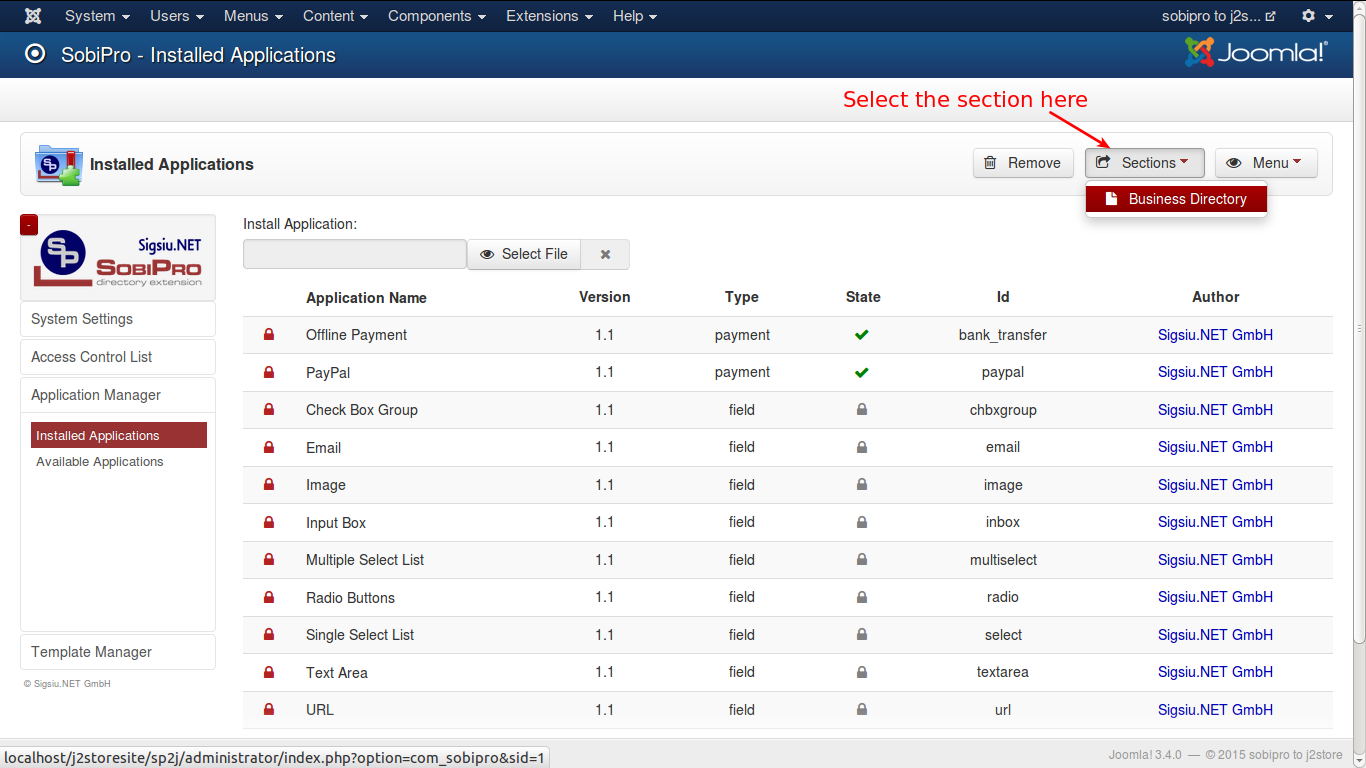Image resolution: width=1366 pixels, height=768 pixels.
Task: Toggle the Sections dropdown button
Action: click(1144, 163)
